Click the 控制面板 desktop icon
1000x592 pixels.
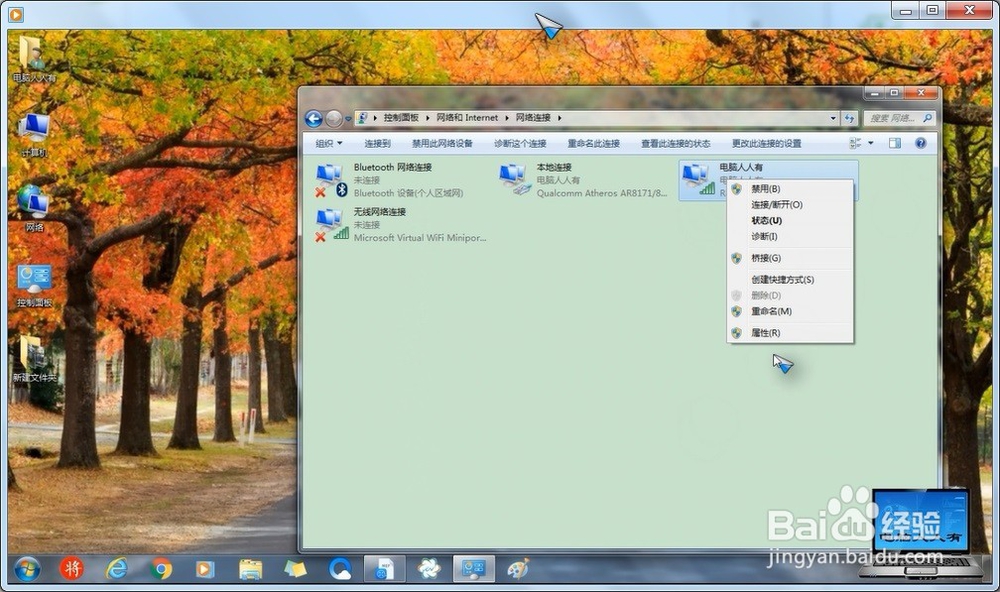click(x=34, y=286)
